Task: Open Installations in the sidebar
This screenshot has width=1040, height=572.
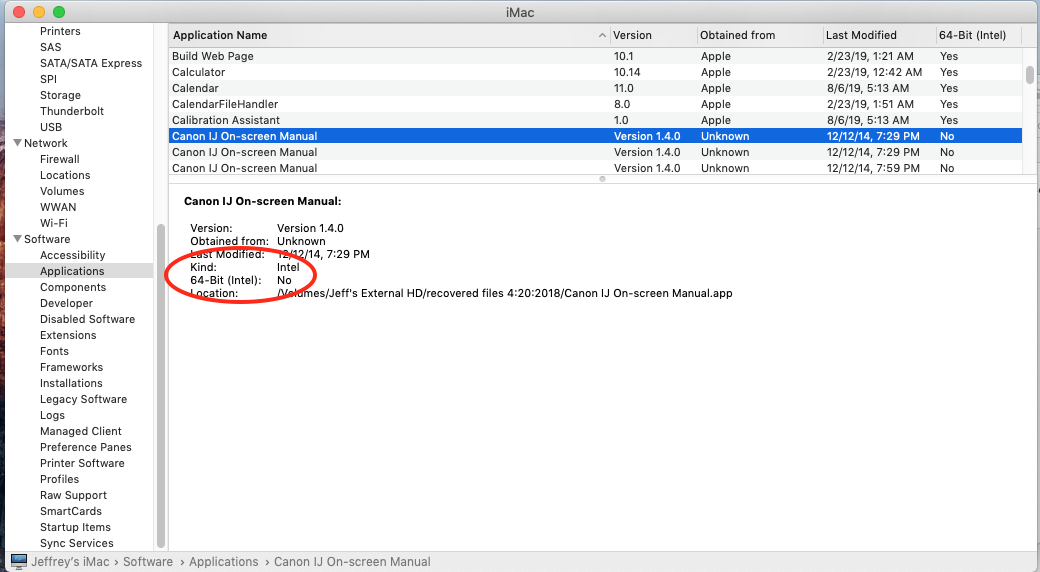Action: (x=71, y=383)
